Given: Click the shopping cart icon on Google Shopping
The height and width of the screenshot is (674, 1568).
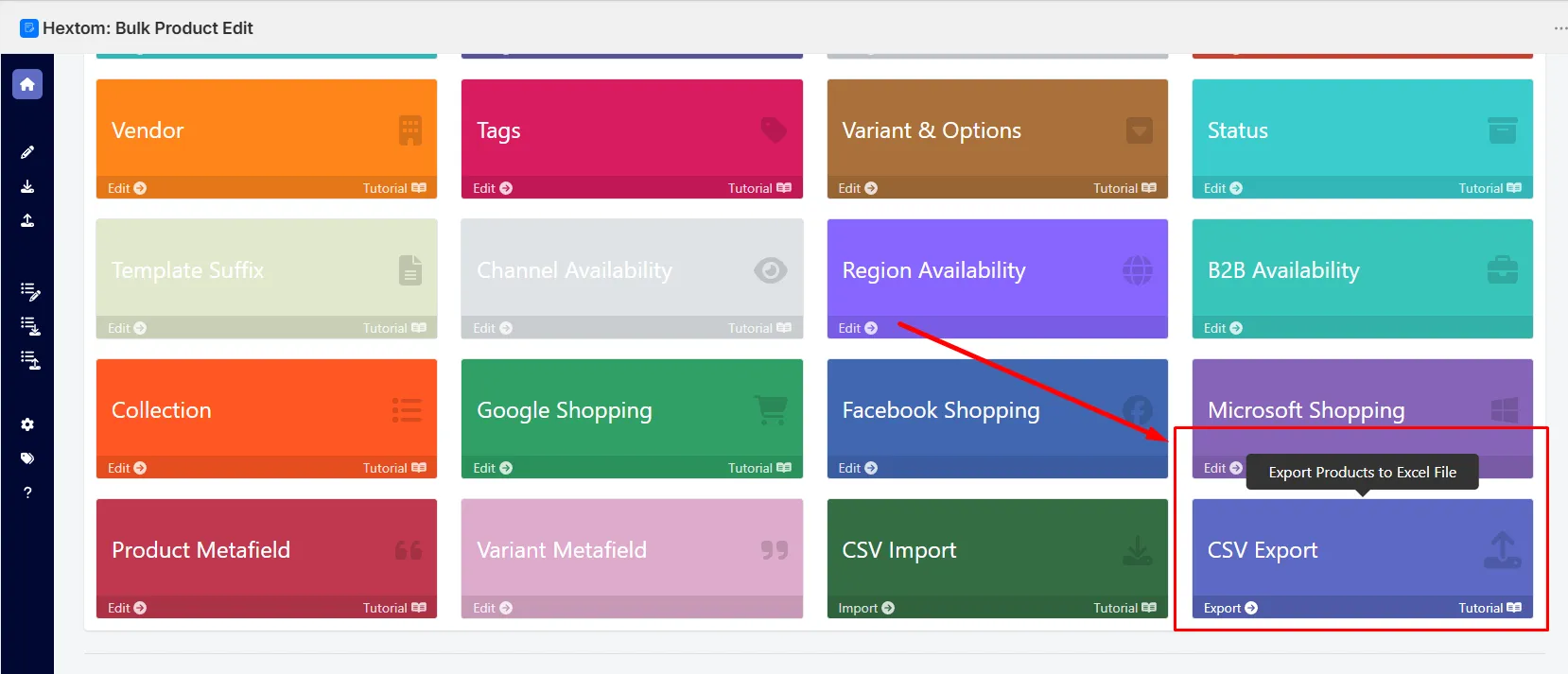Looking at the screenshot, I should pyautogui.click(x=771, y=410).
